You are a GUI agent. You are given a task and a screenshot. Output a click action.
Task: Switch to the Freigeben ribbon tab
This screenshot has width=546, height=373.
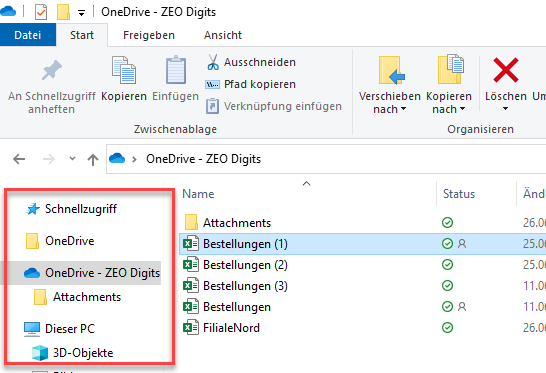pos(149,35)
